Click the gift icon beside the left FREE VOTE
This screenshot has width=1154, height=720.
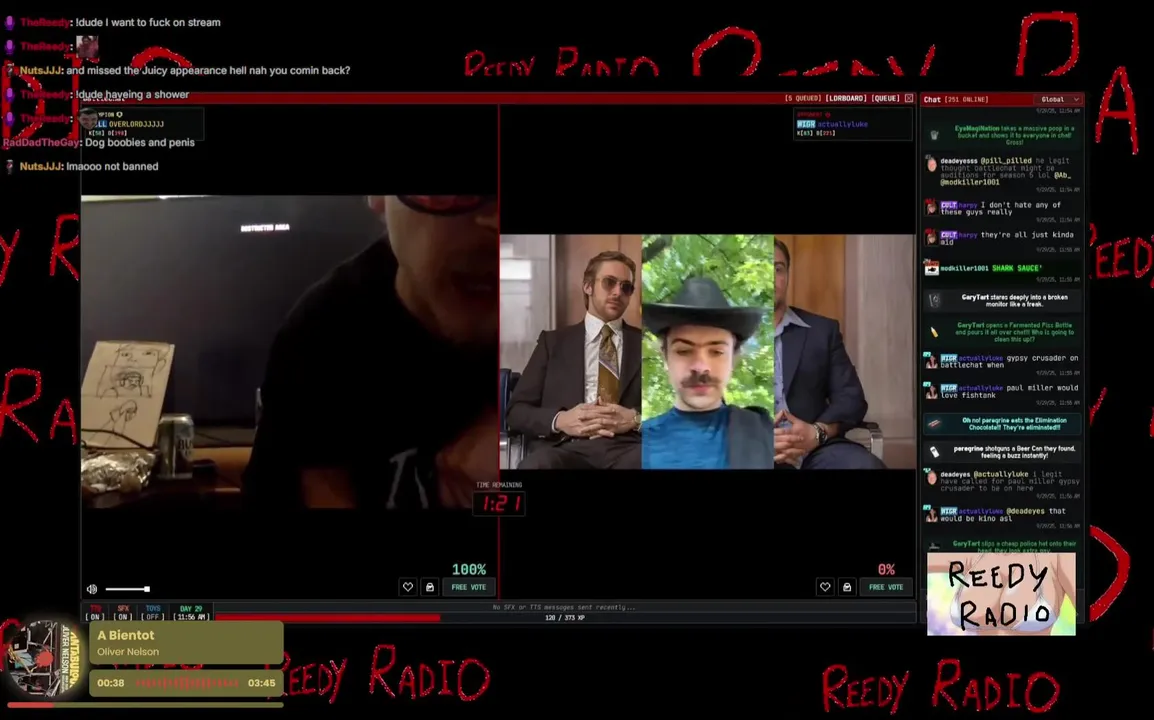430,587
